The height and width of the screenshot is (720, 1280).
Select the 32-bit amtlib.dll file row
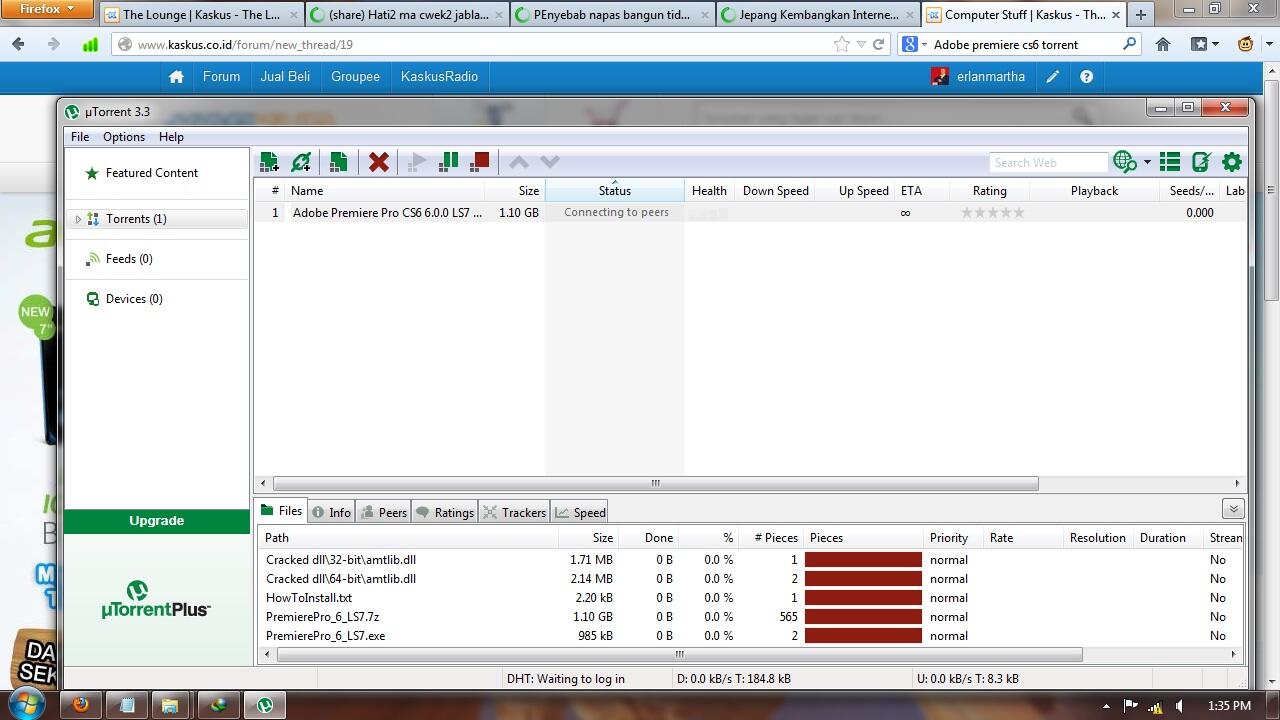[x=750, y=560]
